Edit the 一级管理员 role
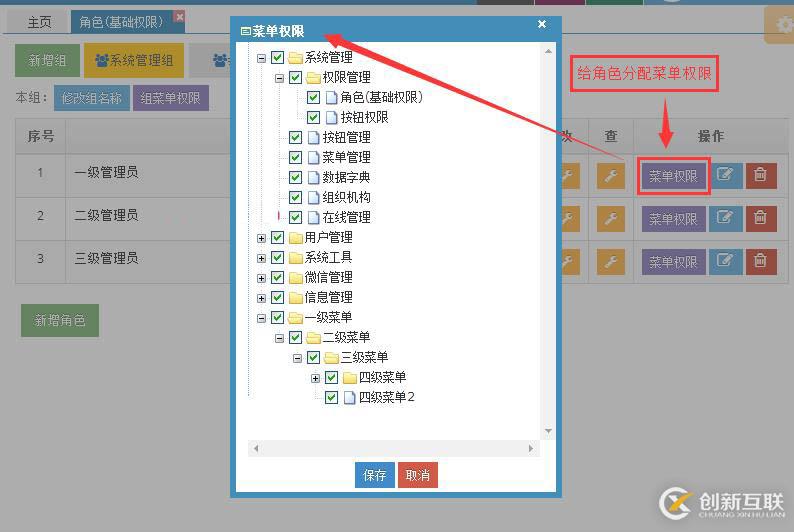This screenshot has width=794, height=532. tap(725, 176)
